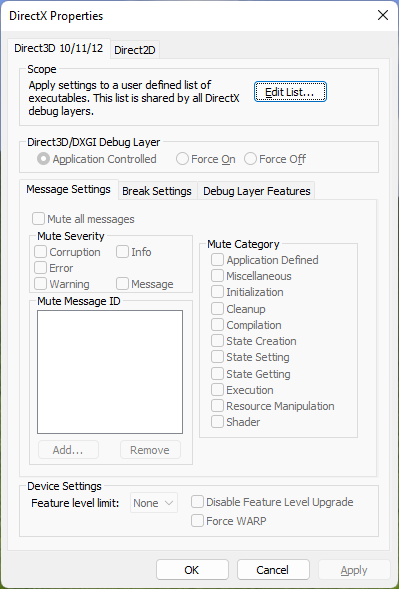Check the Corruption severity checkbox

coord(67,252)
